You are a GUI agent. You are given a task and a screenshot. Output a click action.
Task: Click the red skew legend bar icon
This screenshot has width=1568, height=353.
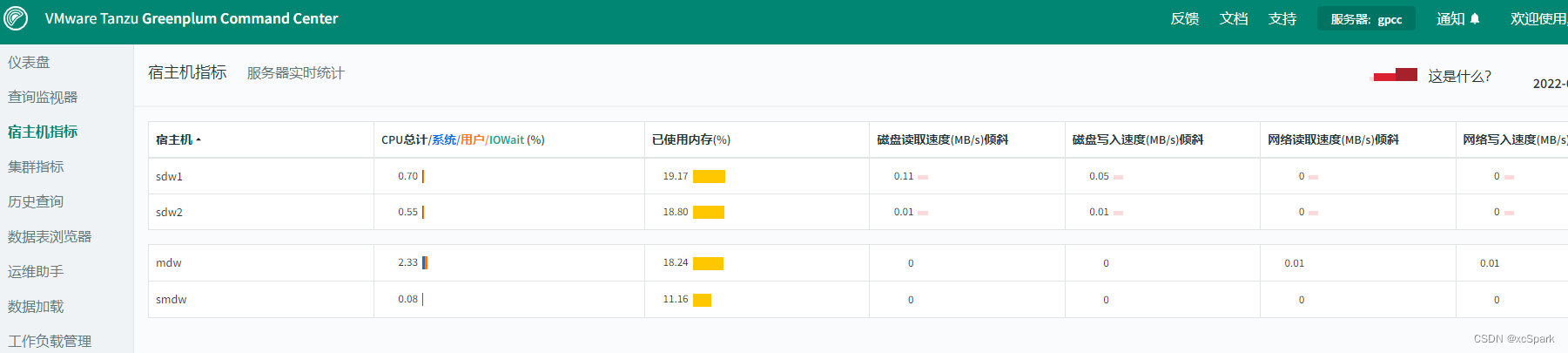tap(1394, 75)
